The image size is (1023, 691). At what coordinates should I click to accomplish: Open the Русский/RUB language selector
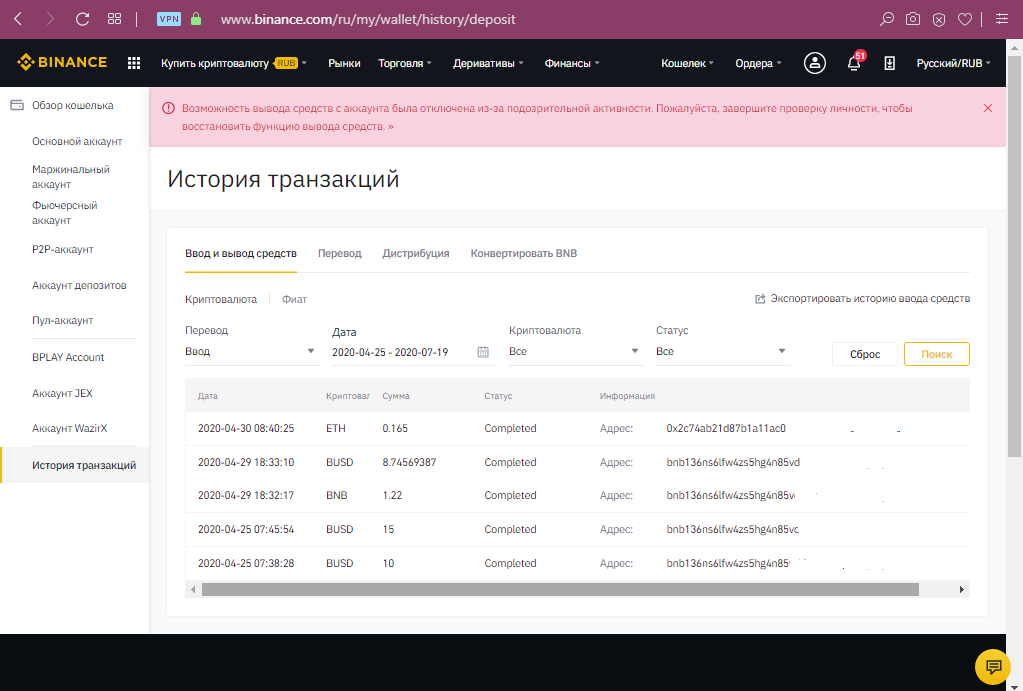pyautogui.click(x=954, y=63)
